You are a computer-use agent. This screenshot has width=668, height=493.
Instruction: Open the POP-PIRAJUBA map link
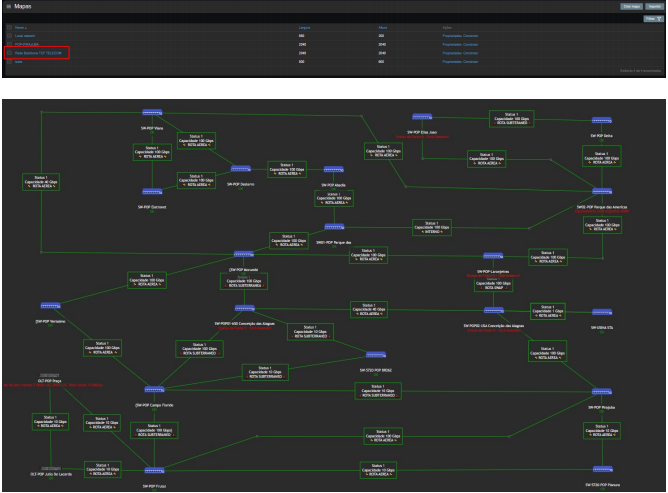(x=27, y=44)
